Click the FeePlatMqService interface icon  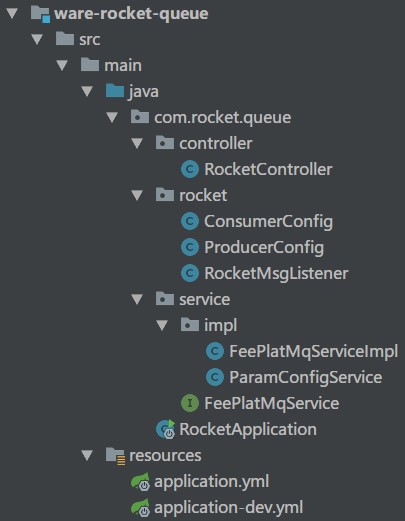tap(190, 403)
